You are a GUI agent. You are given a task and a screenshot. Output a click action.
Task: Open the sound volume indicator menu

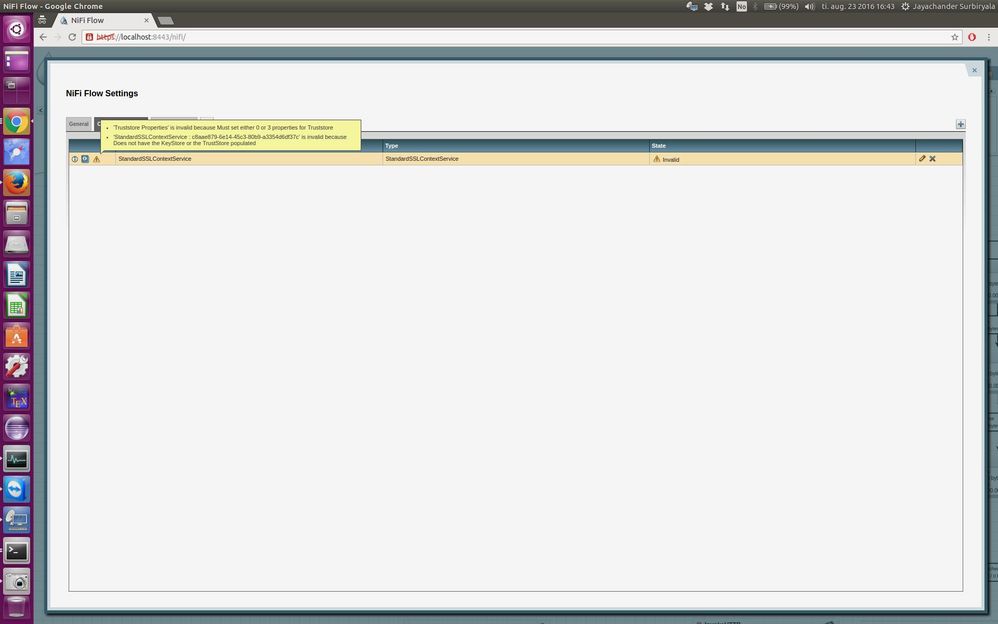(809, 6)
